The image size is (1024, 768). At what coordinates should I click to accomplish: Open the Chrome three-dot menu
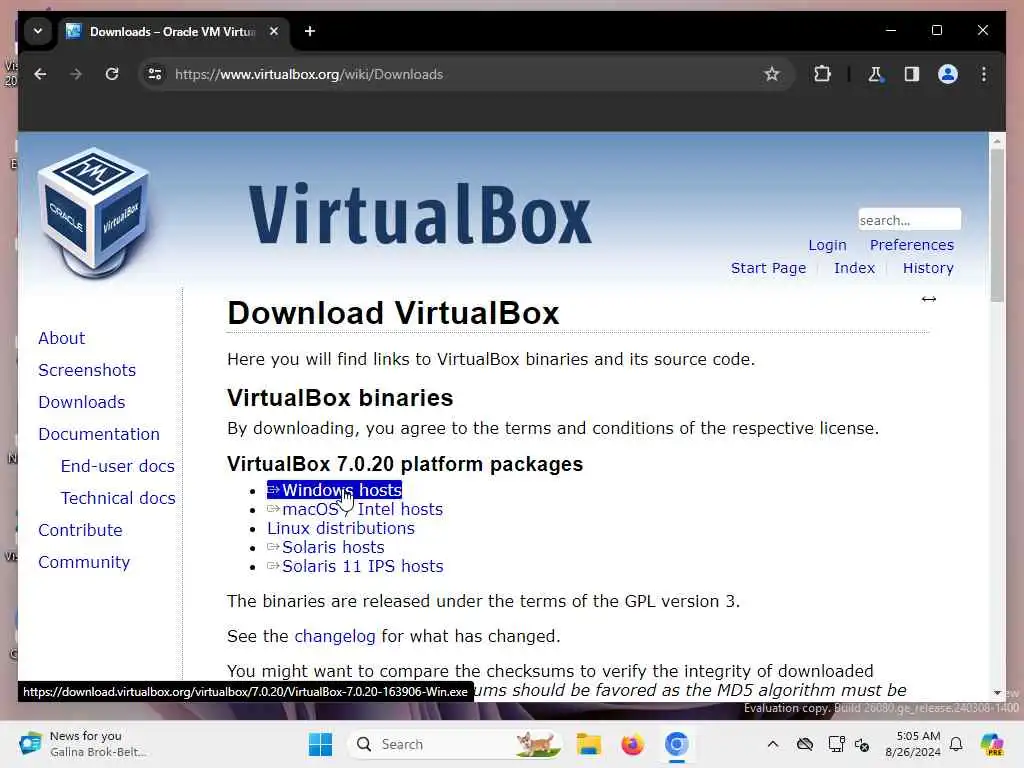coord(984,74)
